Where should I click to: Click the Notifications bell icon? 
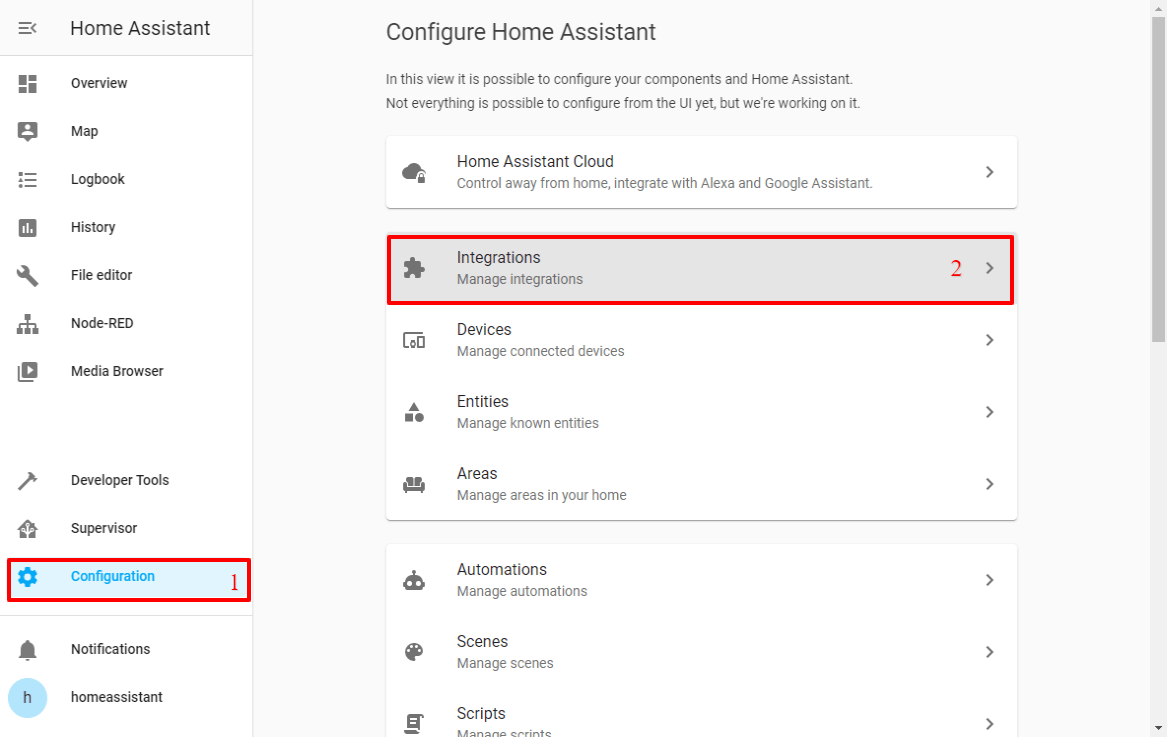click(x=28, y=650)
